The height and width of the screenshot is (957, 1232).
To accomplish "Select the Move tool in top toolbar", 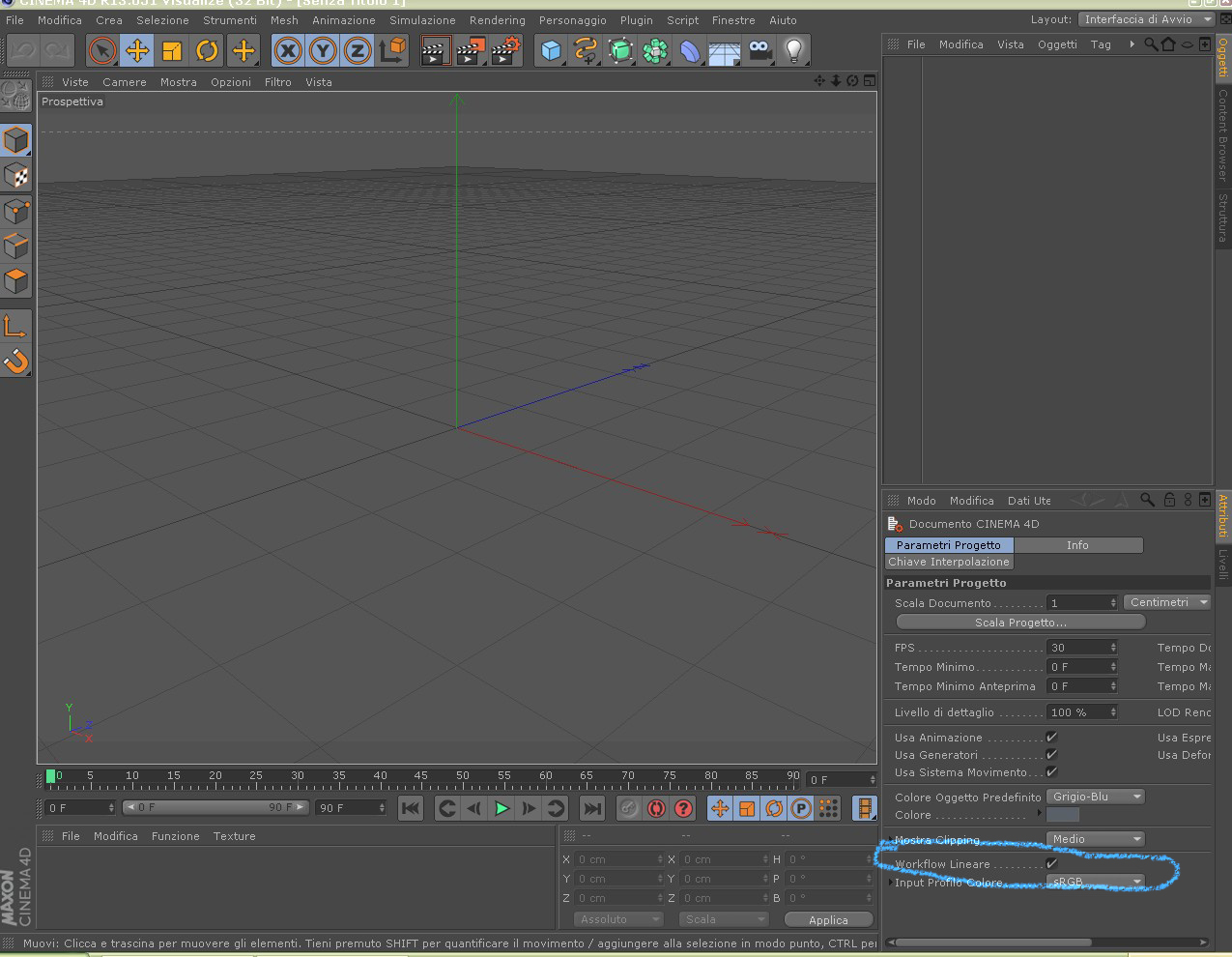I will click(x=137, y=50).
